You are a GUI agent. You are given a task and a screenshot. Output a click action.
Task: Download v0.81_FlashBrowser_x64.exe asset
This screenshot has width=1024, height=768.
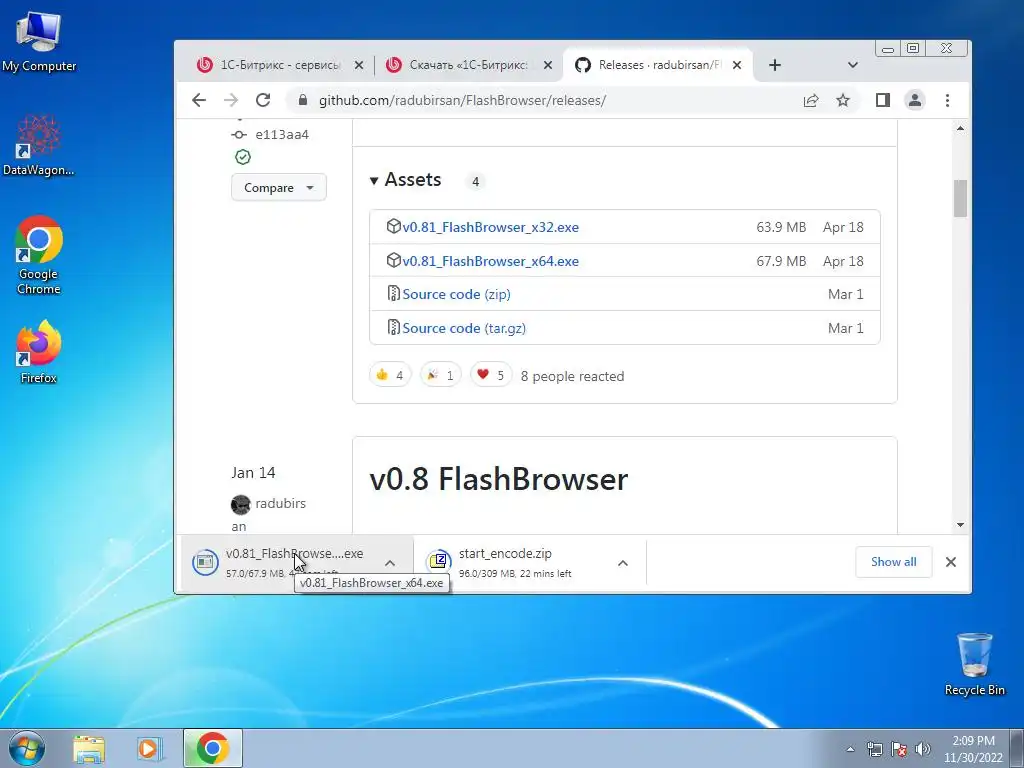(x=490, y=261)
